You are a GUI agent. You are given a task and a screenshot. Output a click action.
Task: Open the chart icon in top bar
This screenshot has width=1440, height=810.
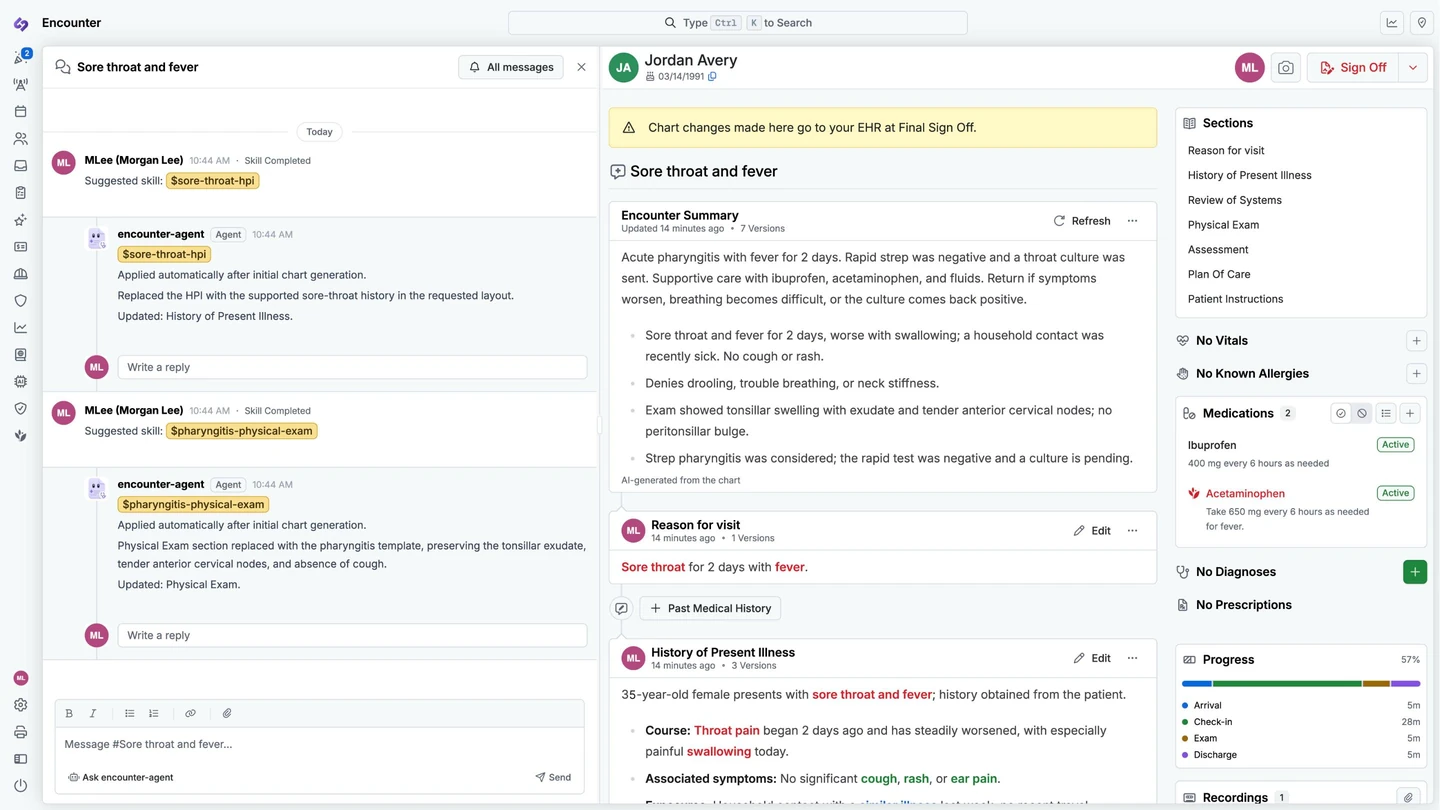tap(1392, 22)
